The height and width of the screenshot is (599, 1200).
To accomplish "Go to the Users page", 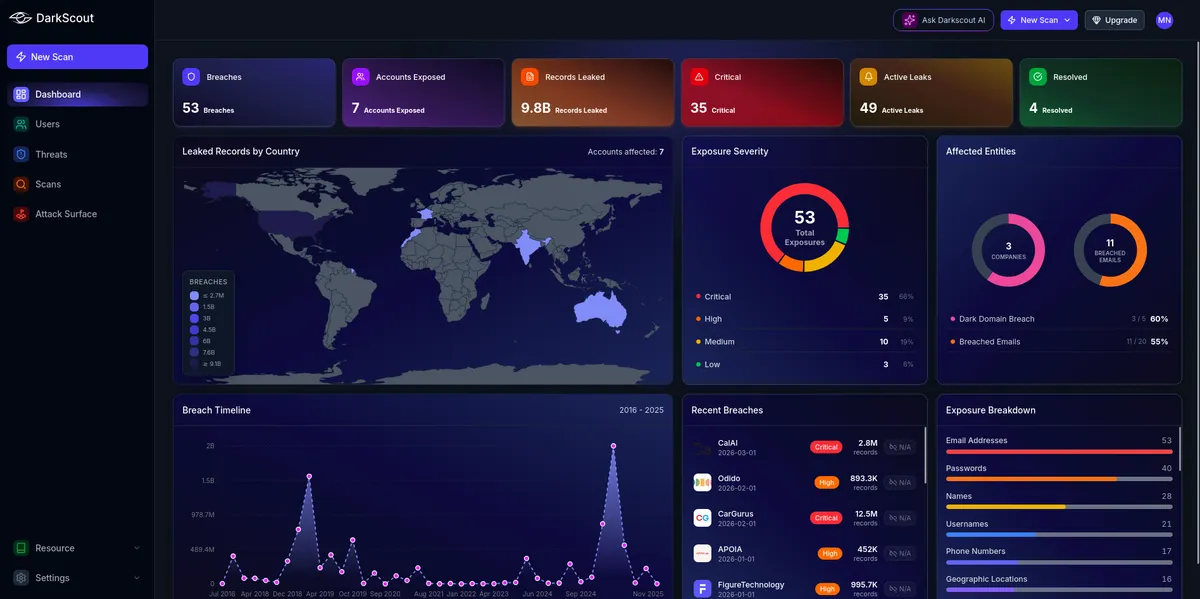I will 47,124.
